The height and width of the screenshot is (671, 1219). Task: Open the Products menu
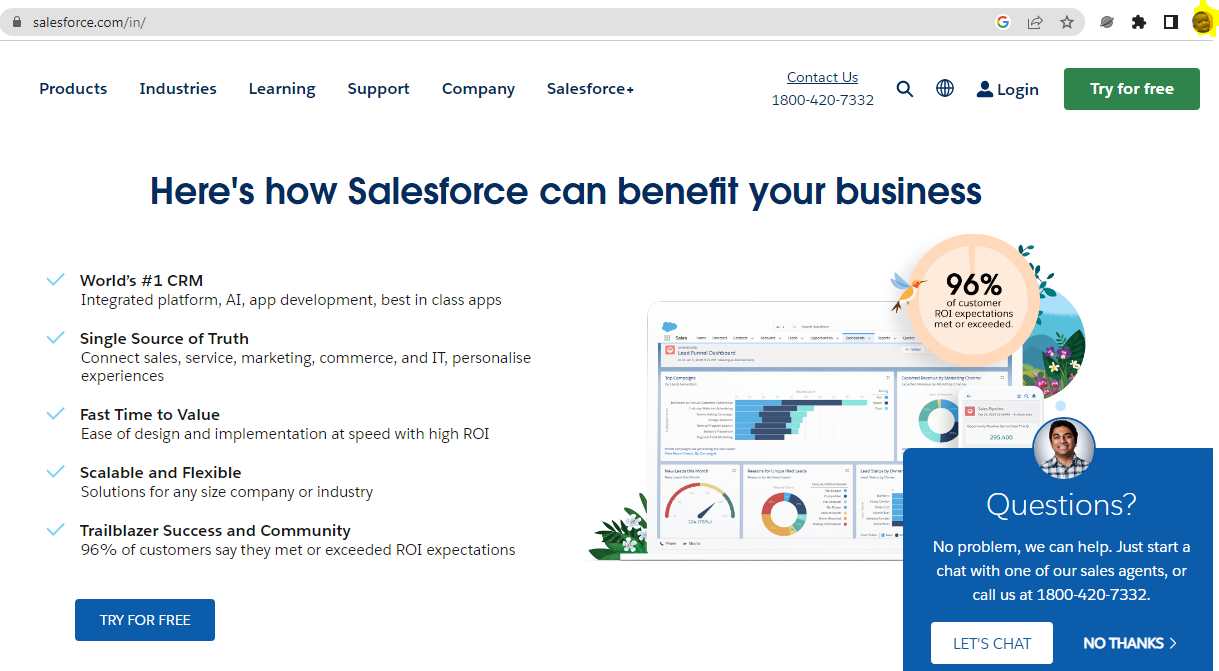click(x=73, y=89)
